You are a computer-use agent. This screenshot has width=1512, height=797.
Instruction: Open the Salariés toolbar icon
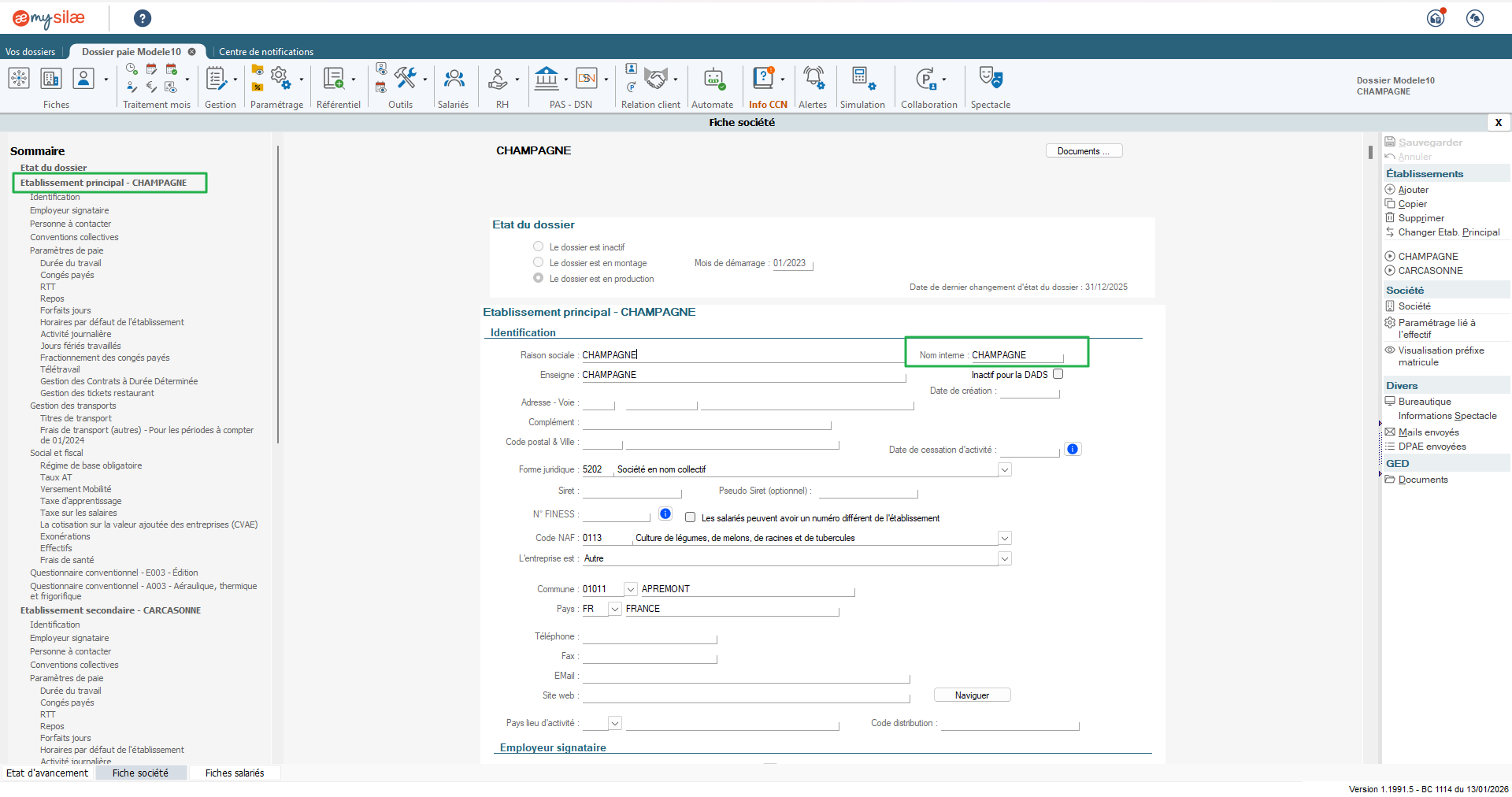[x=454, y=80]
